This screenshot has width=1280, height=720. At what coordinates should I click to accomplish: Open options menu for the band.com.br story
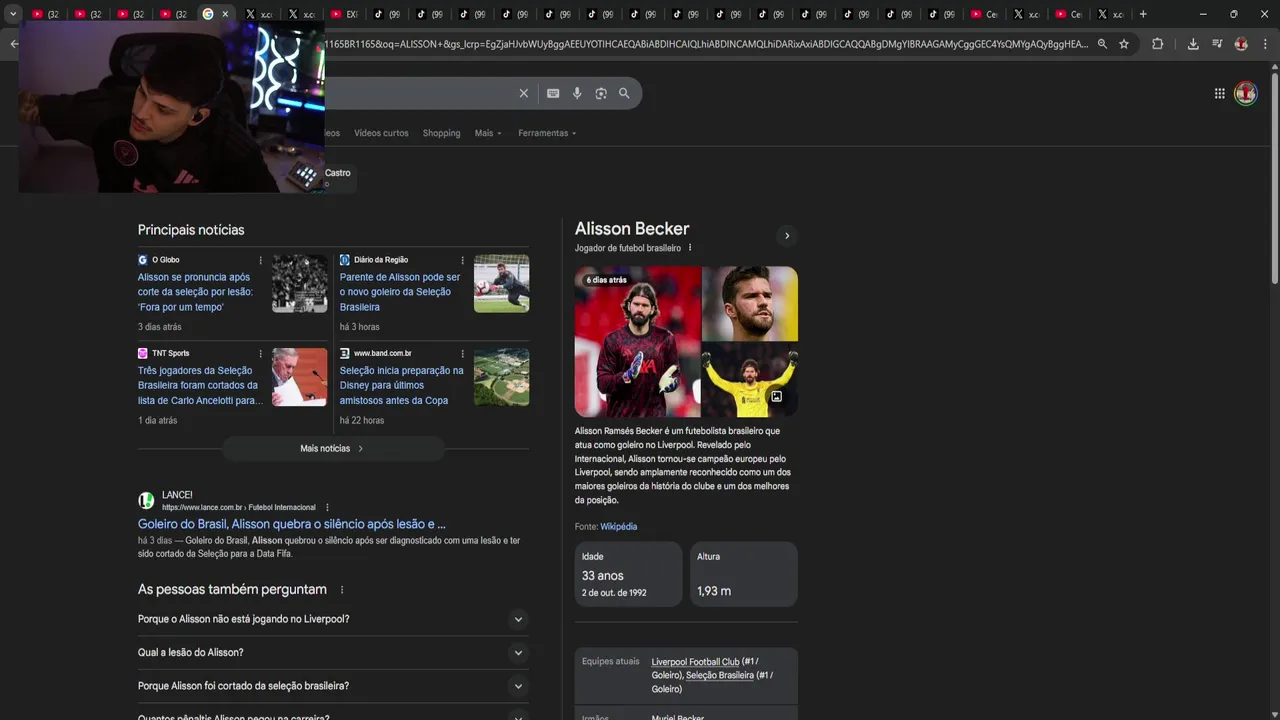pyautogui.click(x=462, y=353)
